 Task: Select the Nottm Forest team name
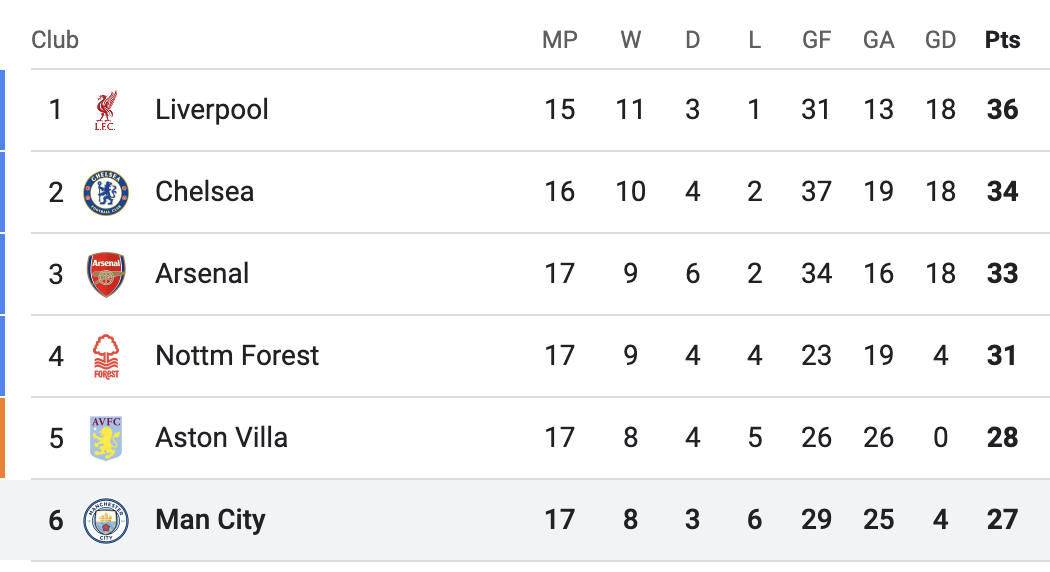(x=237, y=356)
